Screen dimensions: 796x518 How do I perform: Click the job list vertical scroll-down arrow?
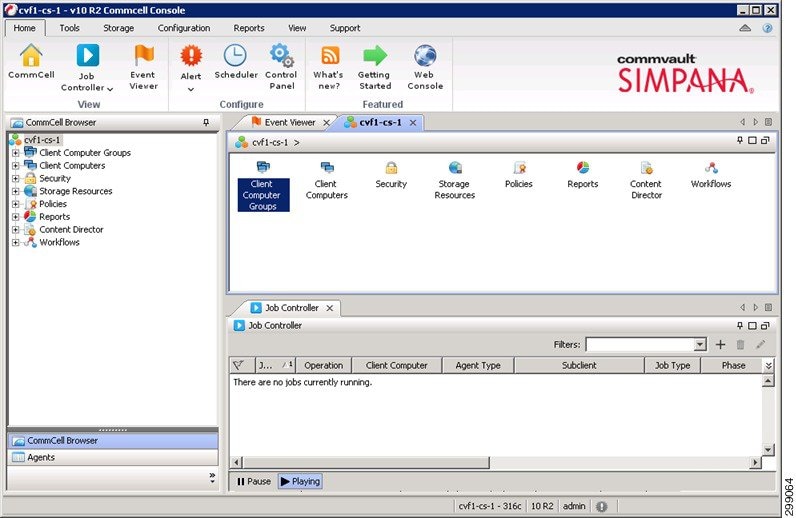click(x=769, y=450)
